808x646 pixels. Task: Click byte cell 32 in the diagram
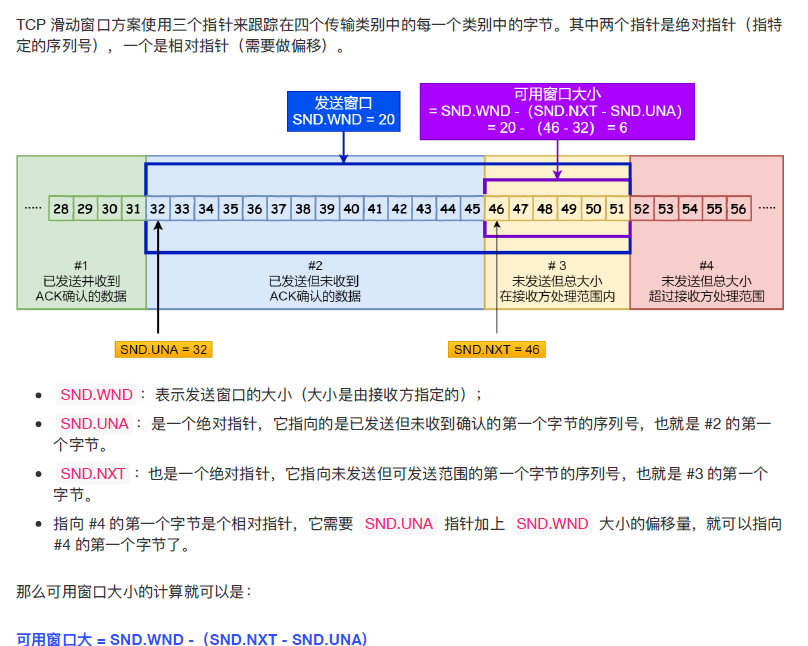click(158, 209)
